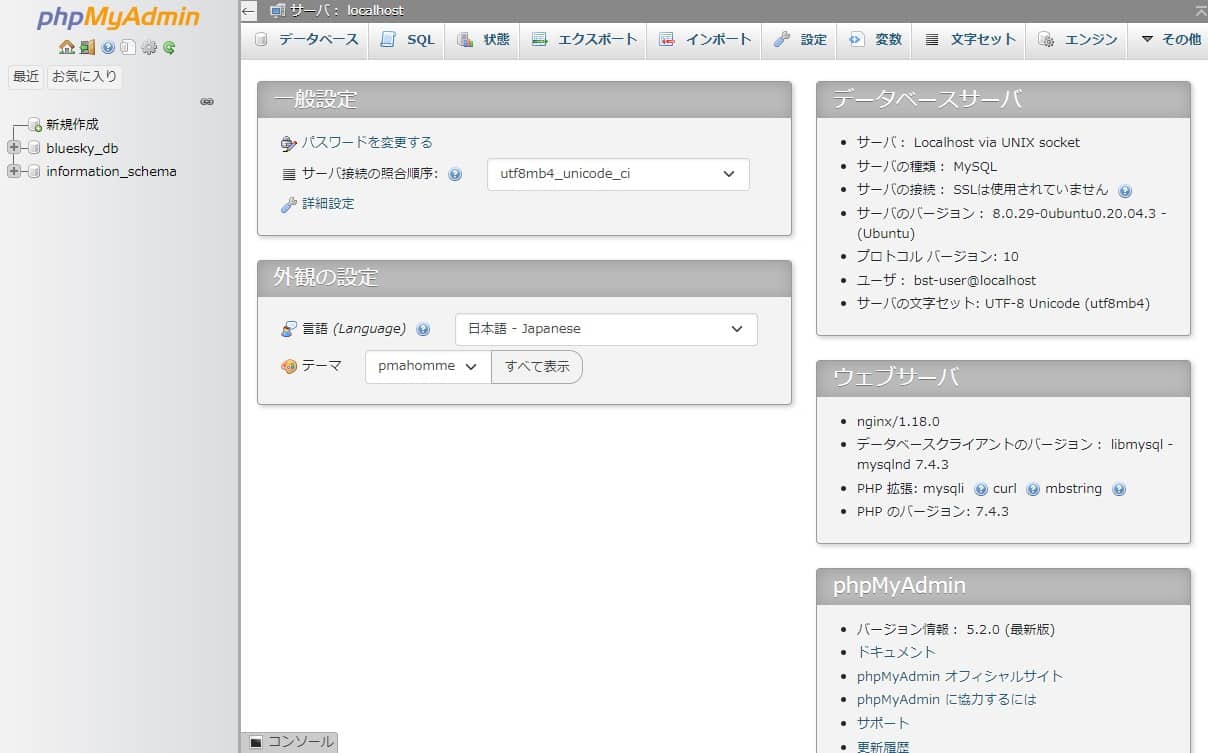Click the すべて表示 view all themes button
1208x753 pixels.
click(537, 366)
